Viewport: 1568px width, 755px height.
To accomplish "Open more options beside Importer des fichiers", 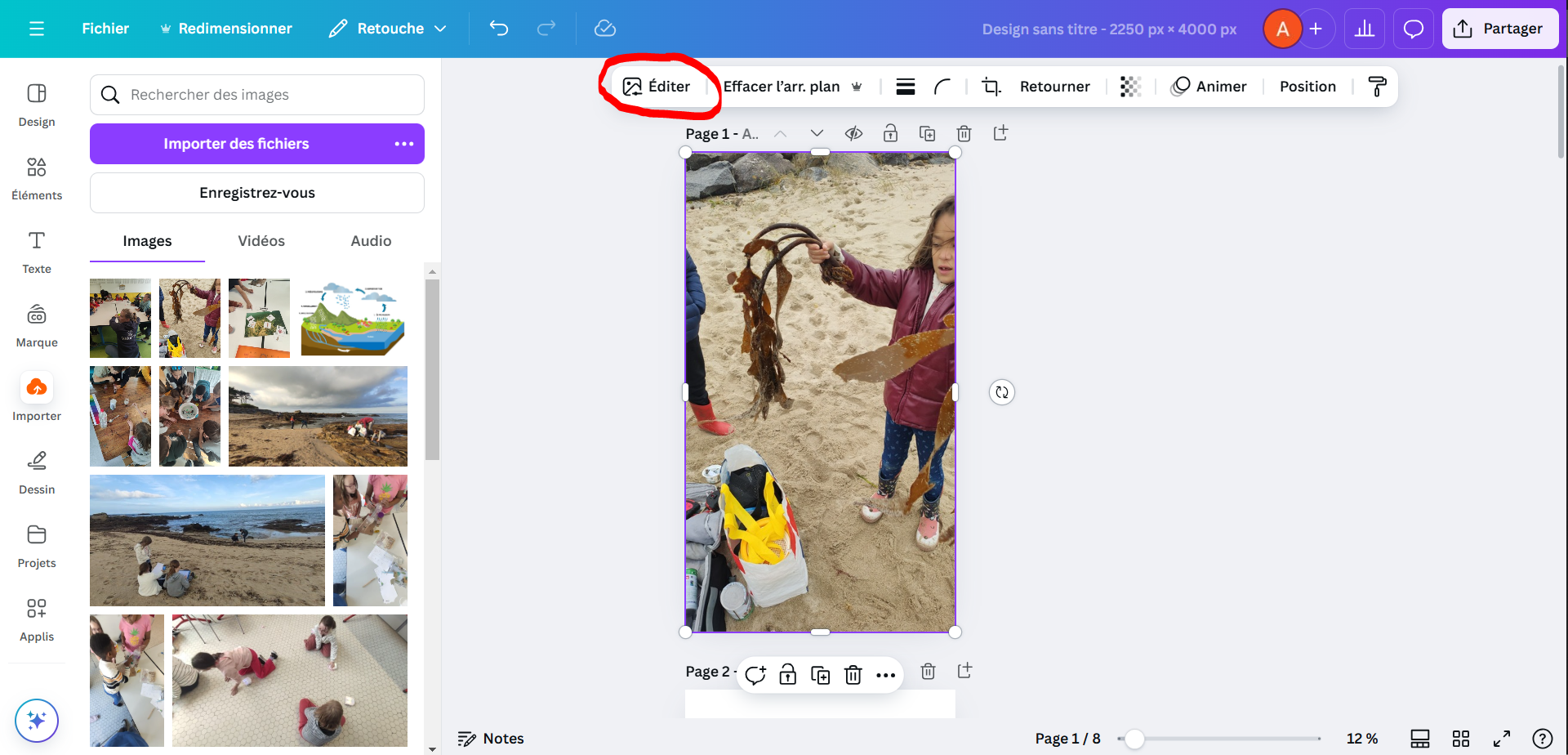I will tap(404, 144).
